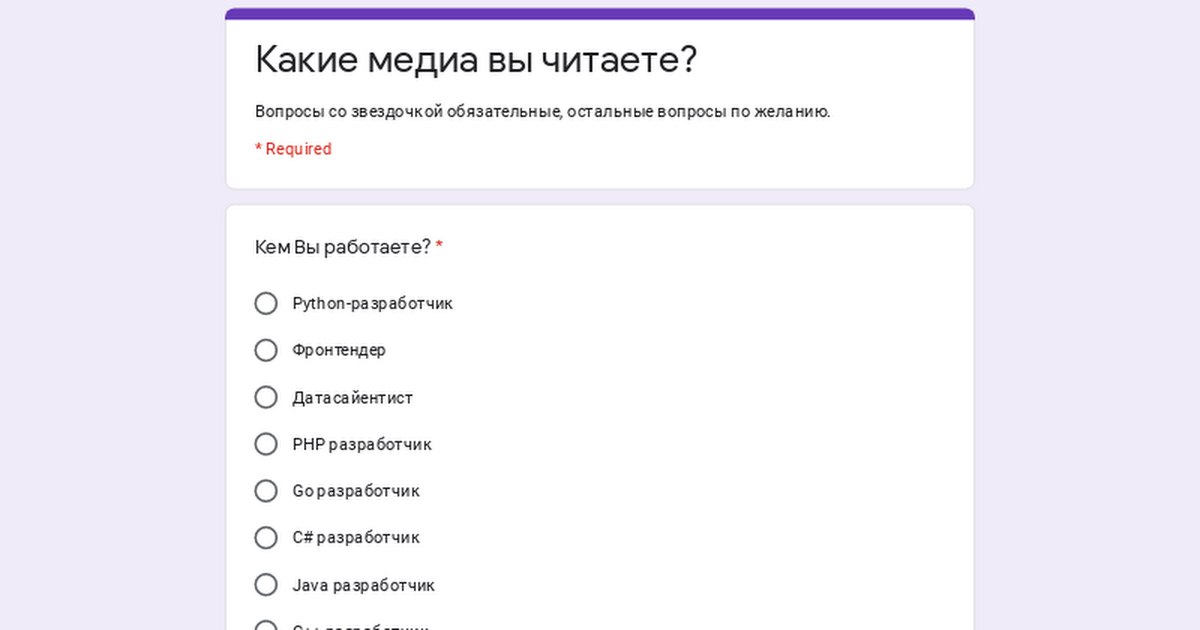The height and width of the screenshot is (630, 1200).
Task: Pick the PHP разработчик radio circle
Action: click(x=266, y=444)
